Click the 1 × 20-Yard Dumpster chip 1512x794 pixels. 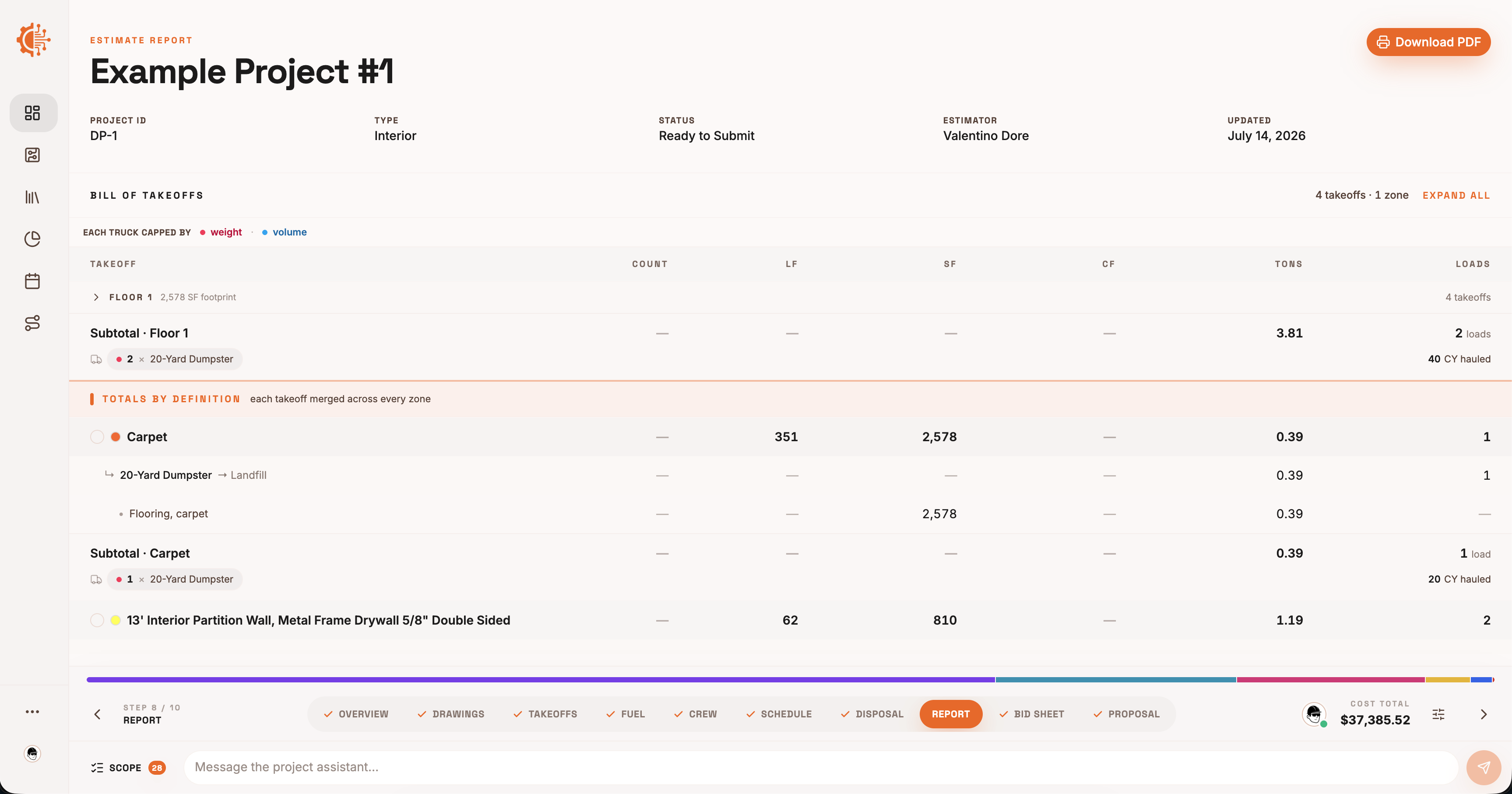coord(175,579)
